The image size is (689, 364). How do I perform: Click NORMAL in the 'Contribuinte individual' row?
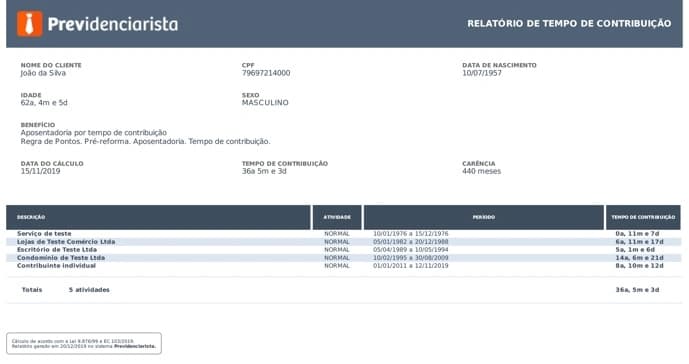click(337, 266)
